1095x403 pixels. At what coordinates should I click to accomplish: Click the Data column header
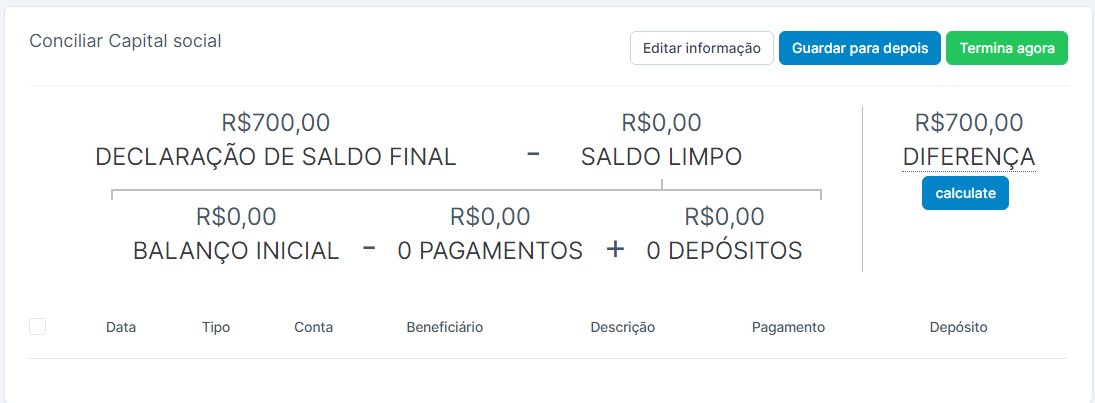121,327
